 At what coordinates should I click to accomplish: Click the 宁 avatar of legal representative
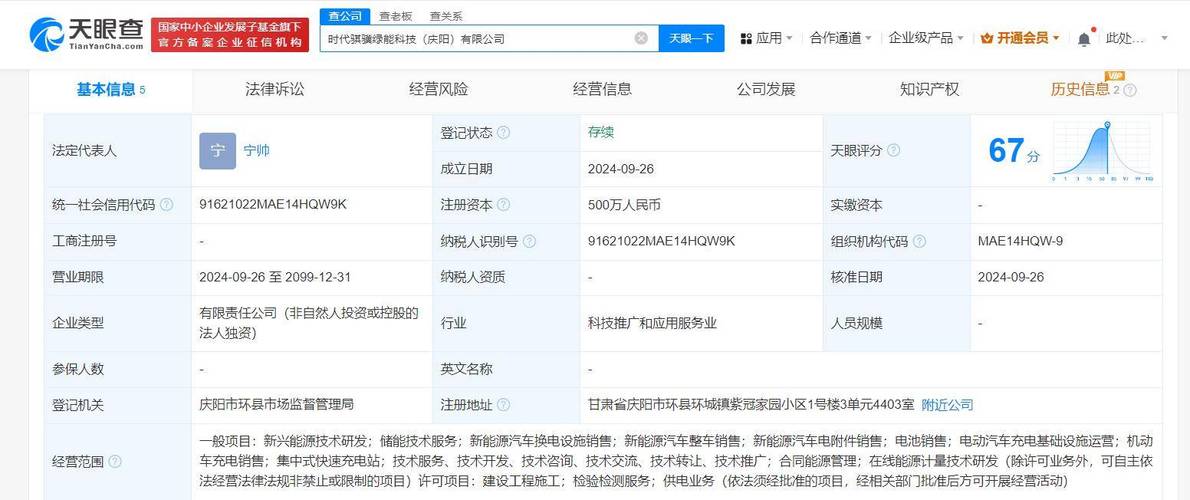pos(218,151)
